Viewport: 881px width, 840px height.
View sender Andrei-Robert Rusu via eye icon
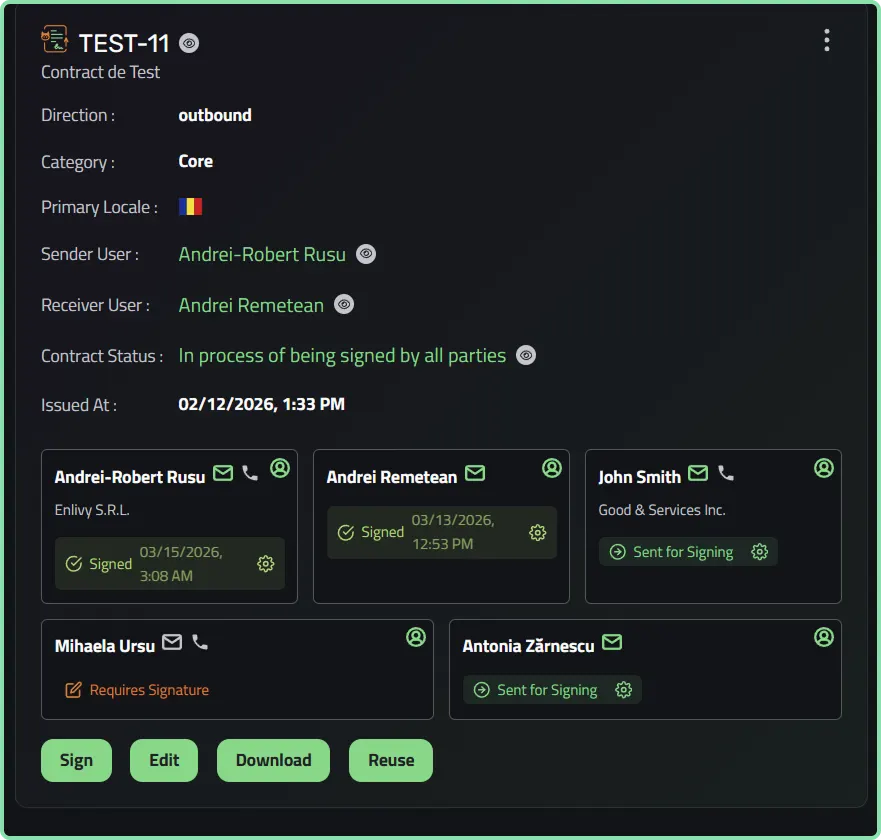[366, 254]
